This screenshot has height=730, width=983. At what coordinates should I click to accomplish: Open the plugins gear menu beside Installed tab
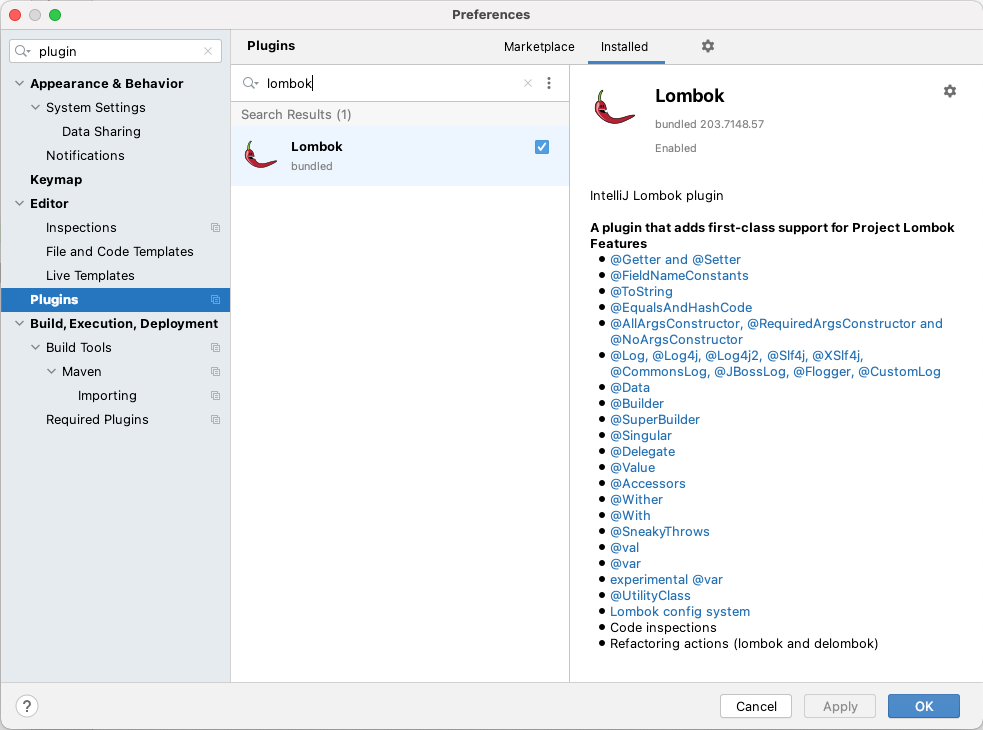pyautogui.click(x=708, y=46)
